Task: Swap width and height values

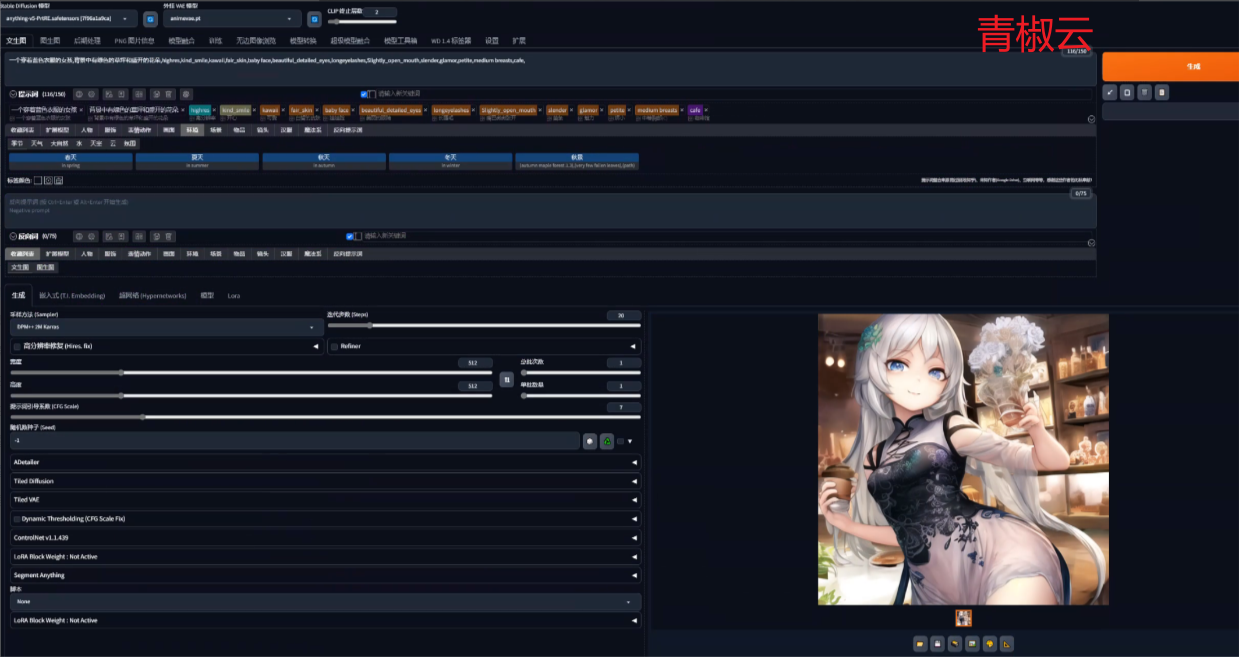Action: tap(506, 380)
